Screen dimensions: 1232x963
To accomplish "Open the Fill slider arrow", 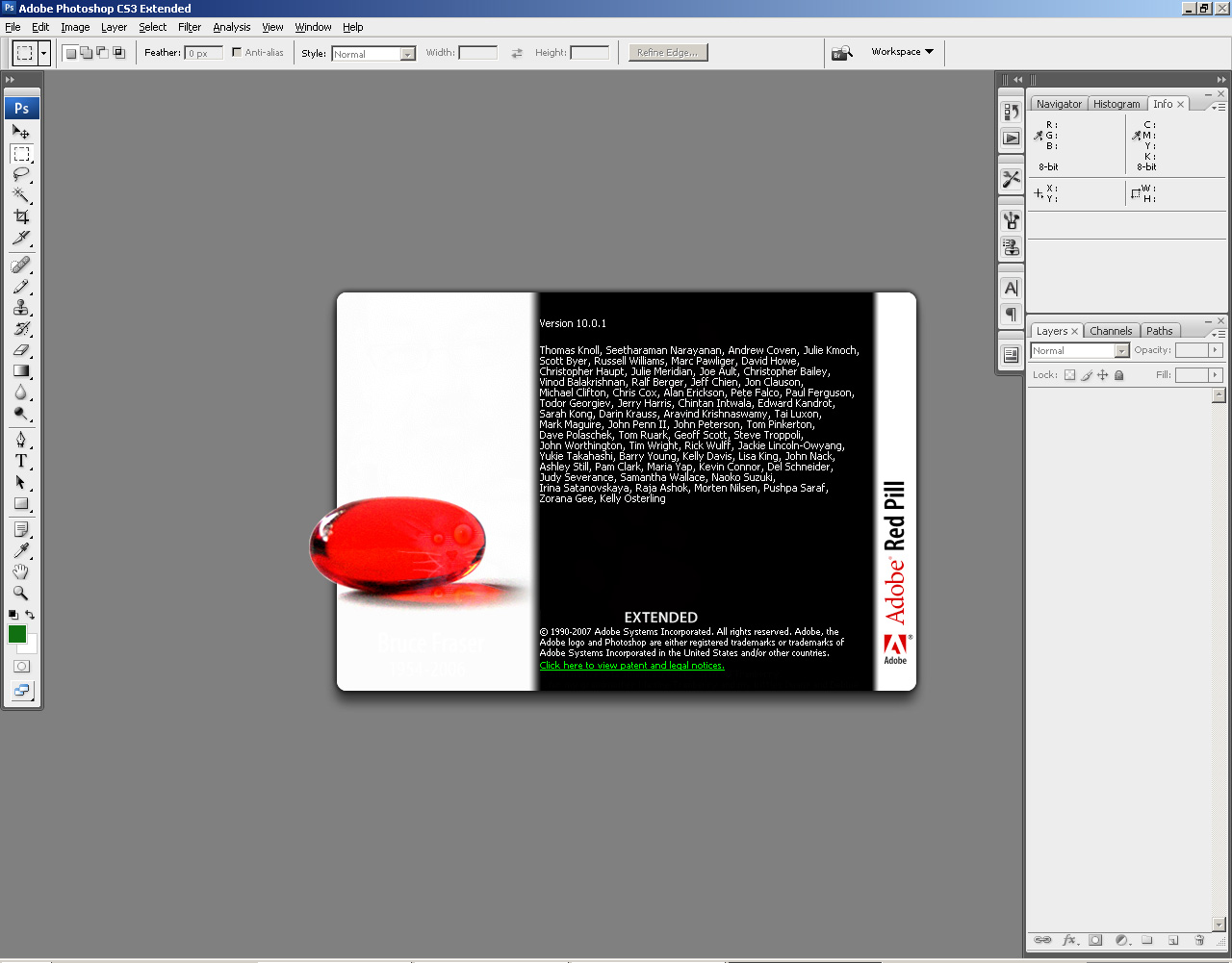I will [x=1216, y=375].
